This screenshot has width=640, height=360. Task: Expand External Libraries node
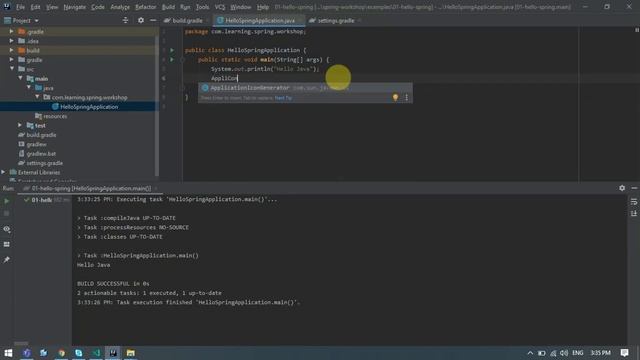[3, 172]
